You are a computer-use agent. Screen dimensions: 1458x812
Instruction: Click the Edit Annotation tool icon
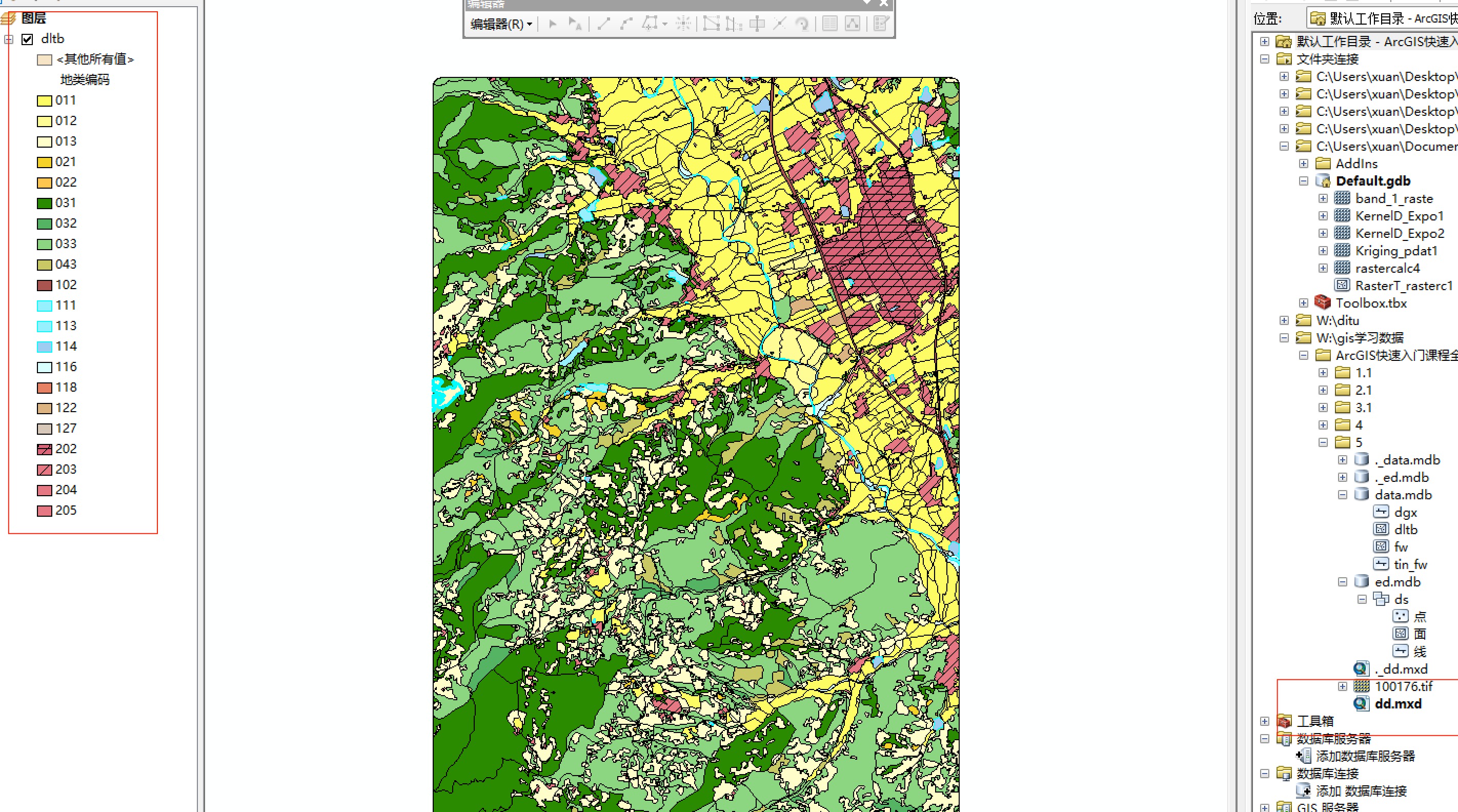[575, 24]
